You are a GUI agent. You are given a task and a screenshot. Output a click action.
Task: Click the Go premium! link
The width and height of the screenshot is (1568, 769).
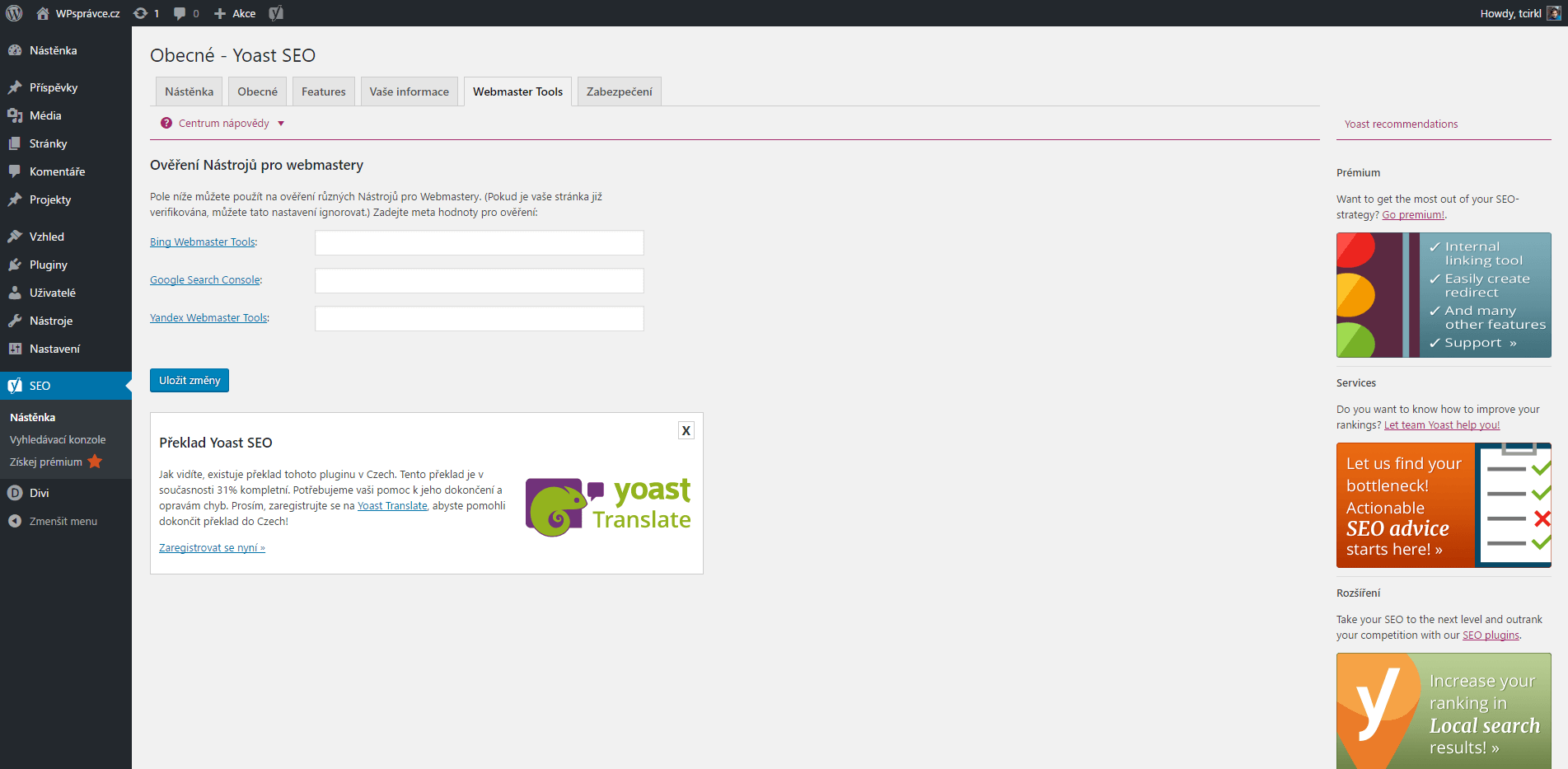click(x=1413, y=215)
